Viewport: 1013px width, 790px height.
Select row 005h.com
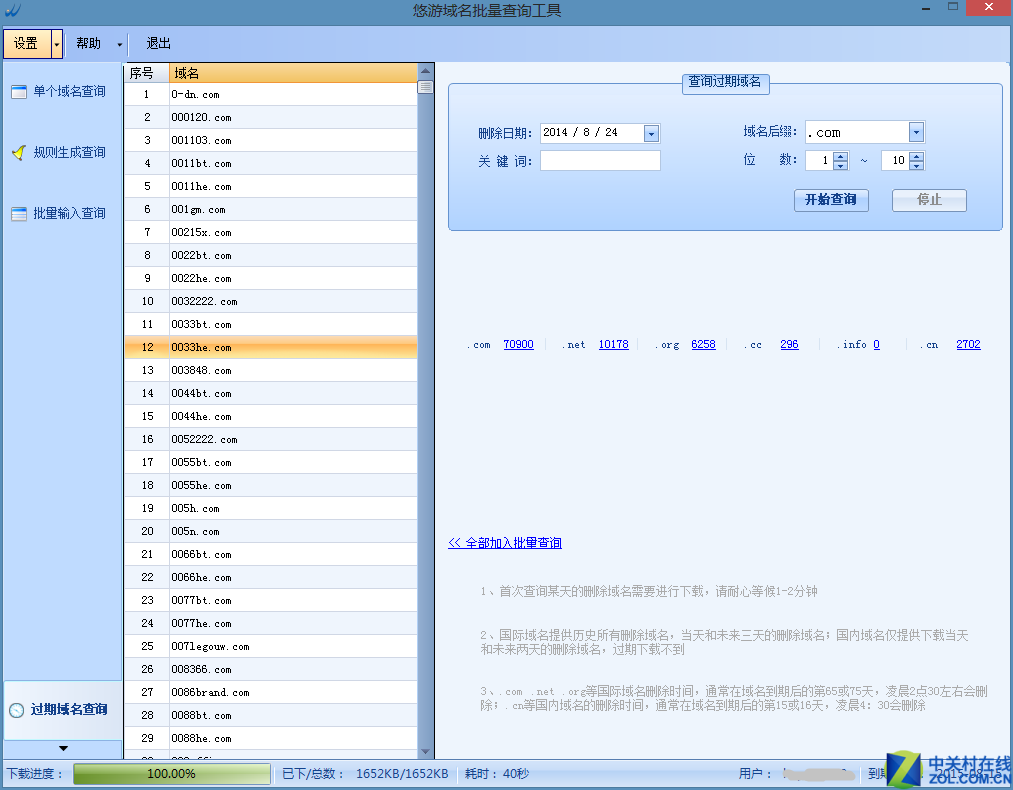pos(271,508)
